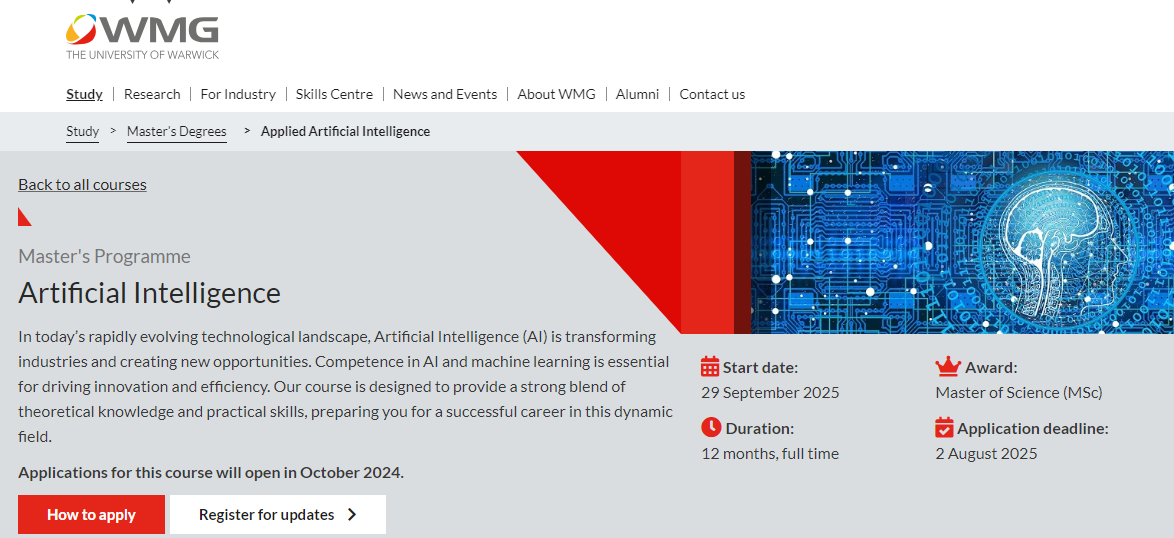This screenshot has height=538, width=1174.
Task: Click the crown icon beside Award
Action: [947, 367]
